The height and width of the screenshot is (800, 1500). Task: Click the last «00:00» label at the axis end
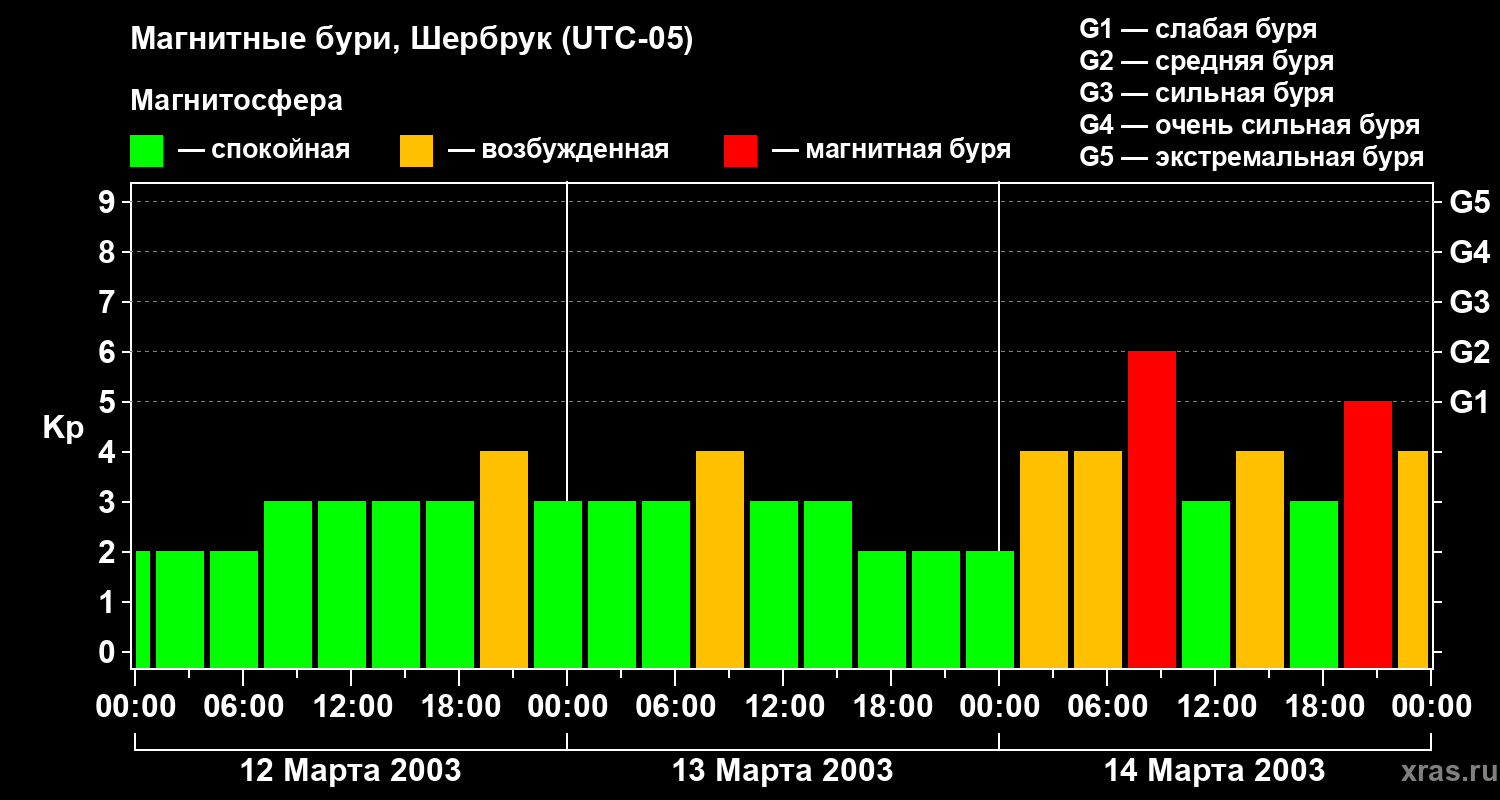click(1431, 707)
